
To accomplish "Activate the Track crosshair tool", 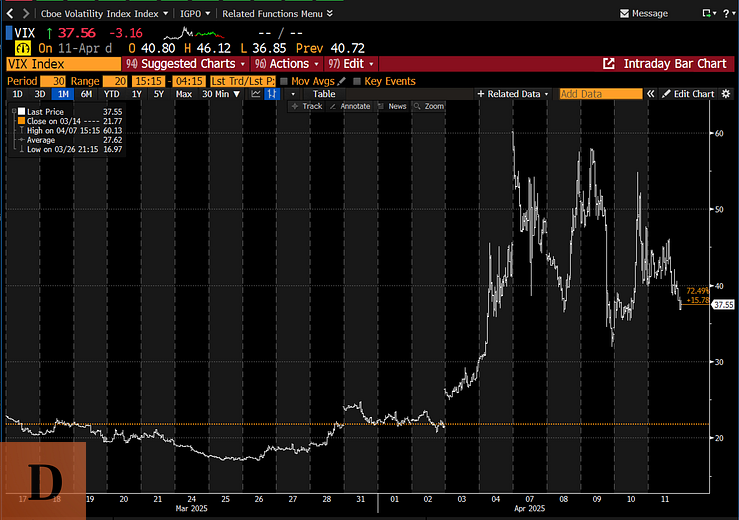I will 306,106.
